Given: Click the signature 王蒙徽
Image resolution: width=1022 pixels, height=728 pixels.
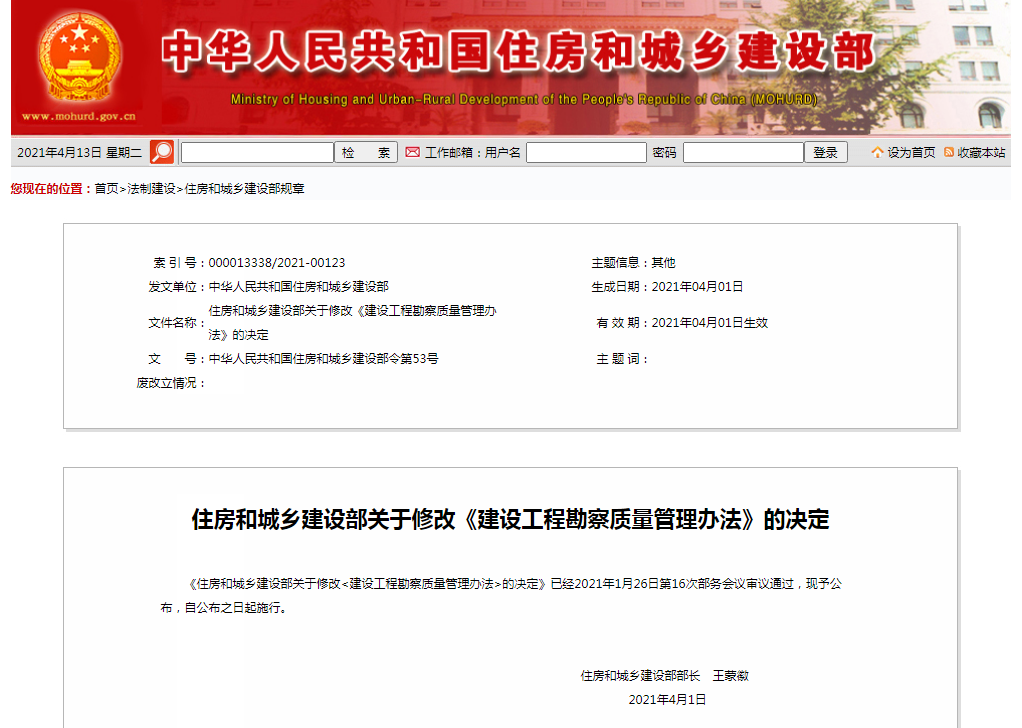Looking at the screenshot, I should coord(731,676).
